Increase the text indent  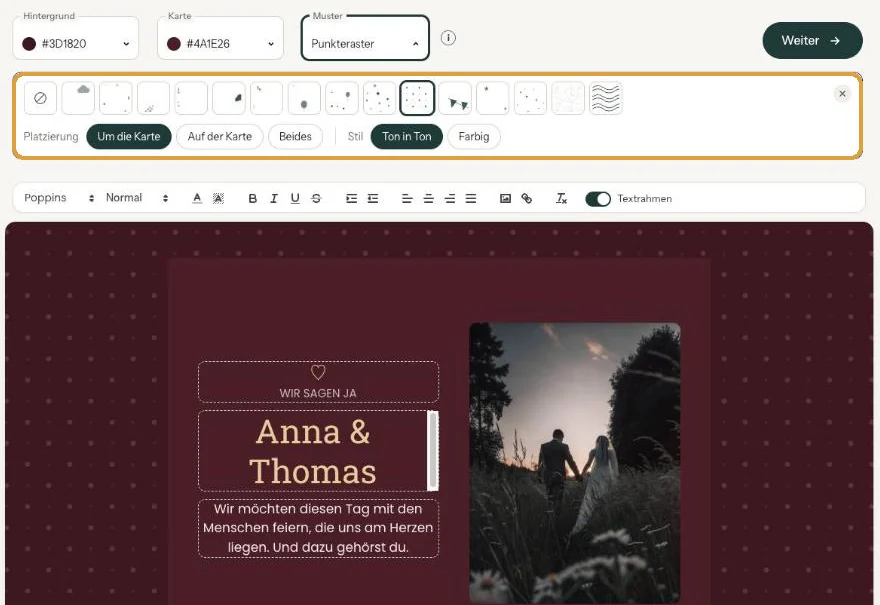(x=351, y=198)
